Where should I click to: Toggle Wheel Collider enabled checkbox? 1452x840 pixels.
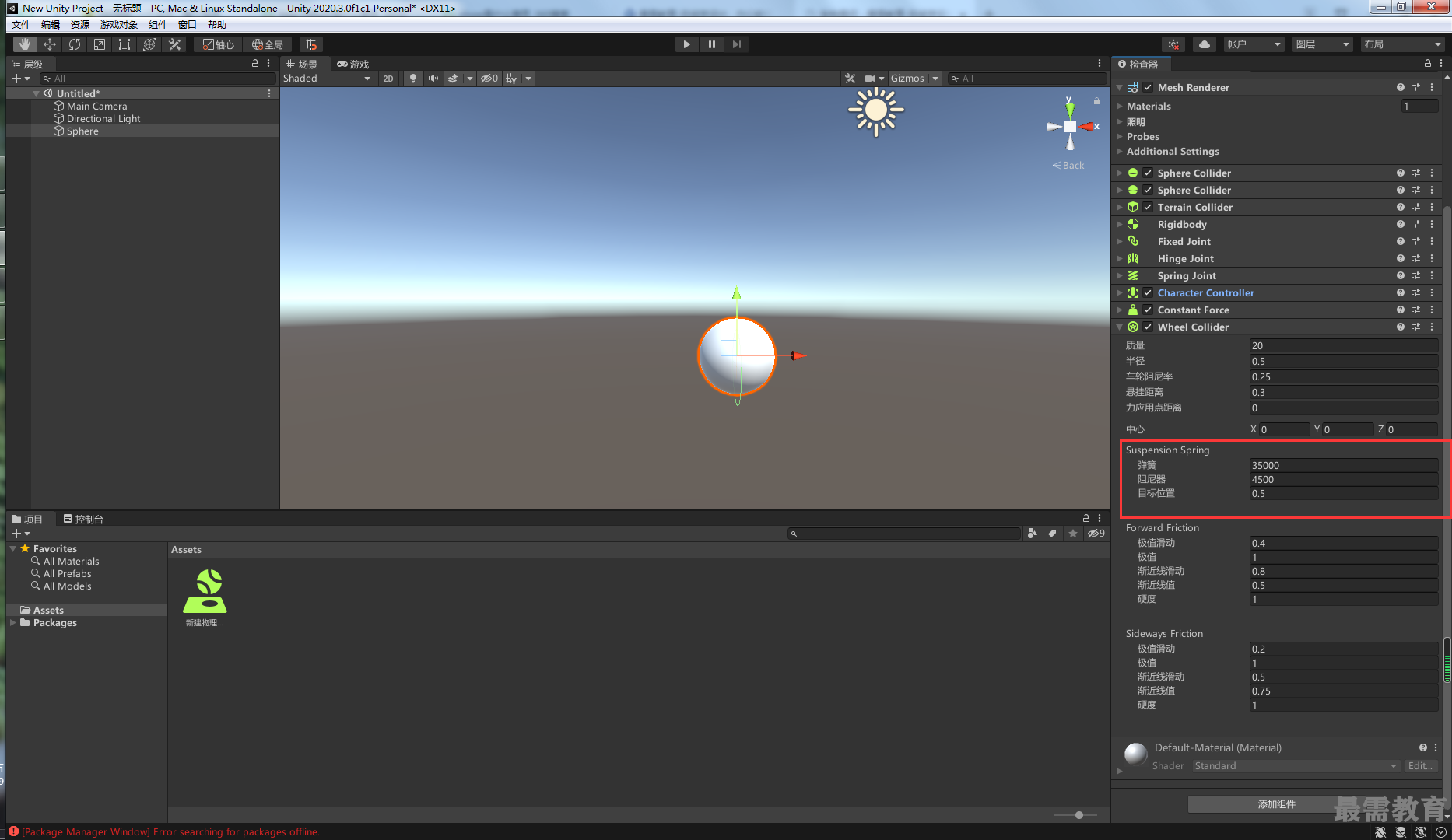pyautogui.click(x=1148, y=327)
